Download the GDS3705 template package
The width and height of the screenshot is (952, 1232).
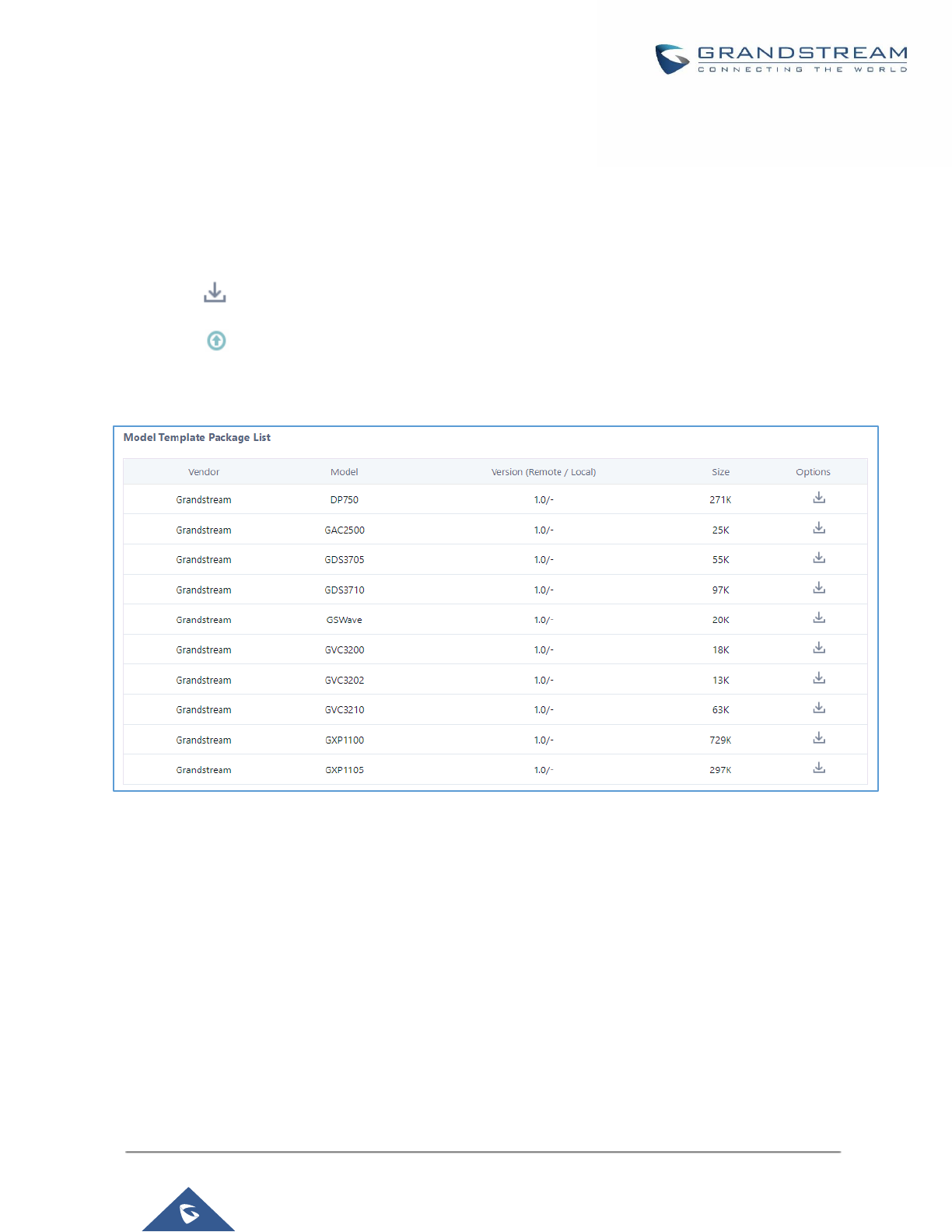[x=819, y=558]
